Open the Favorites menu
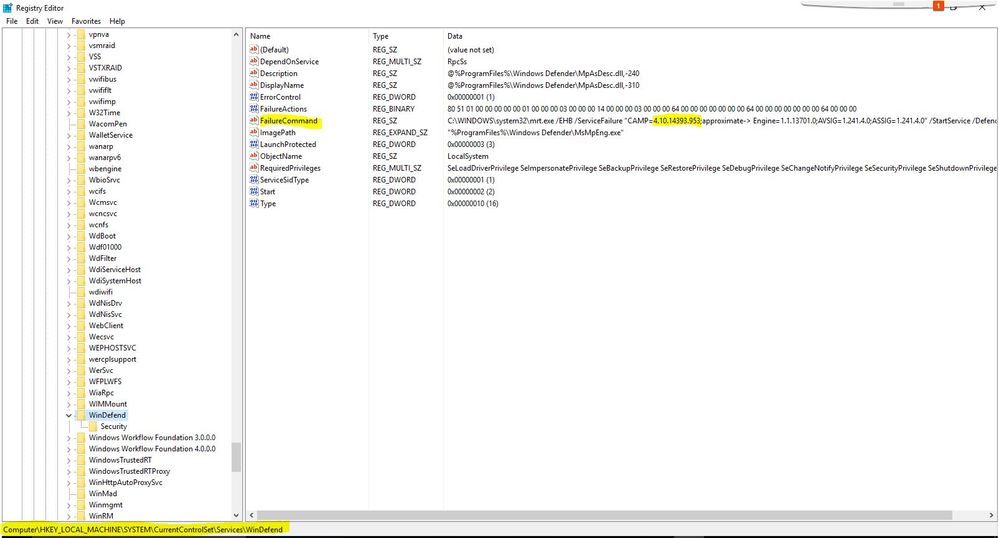Screen dimensions: 999x538 [x=86, y=21]
